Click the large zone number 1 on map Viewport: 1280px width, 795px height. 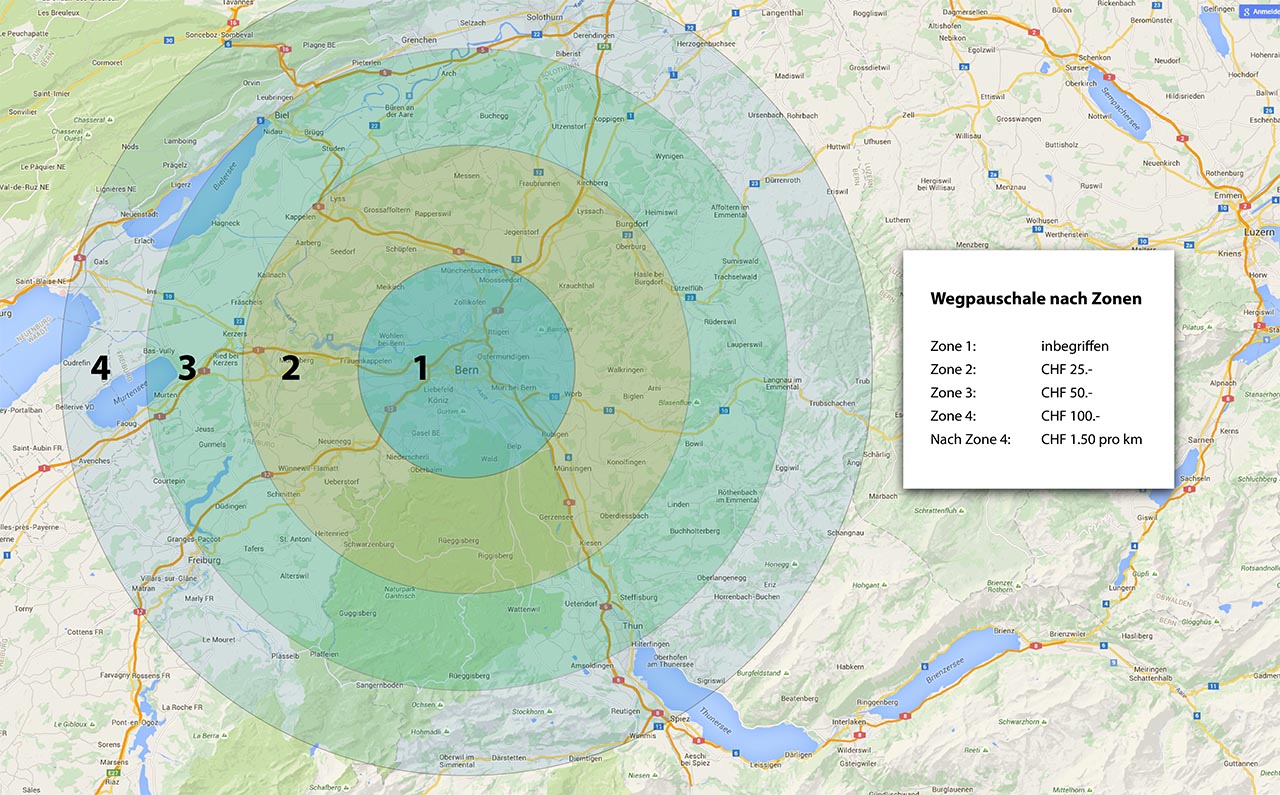click(x=421, y=368)
